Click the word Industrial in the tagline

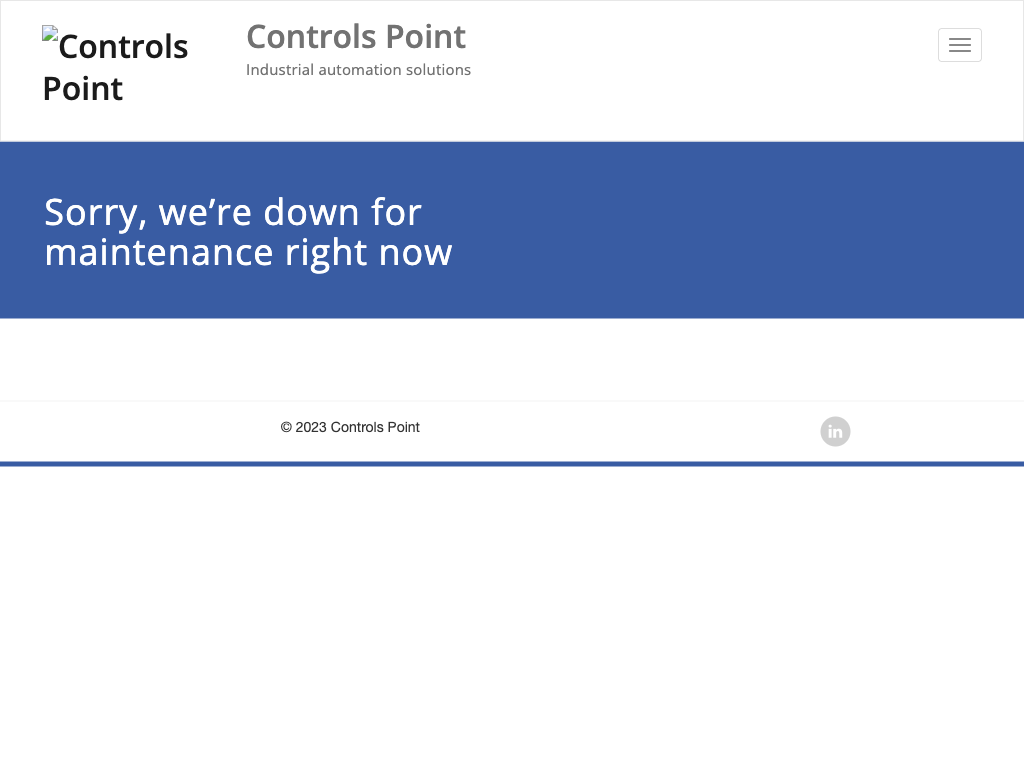pos(279,70)
